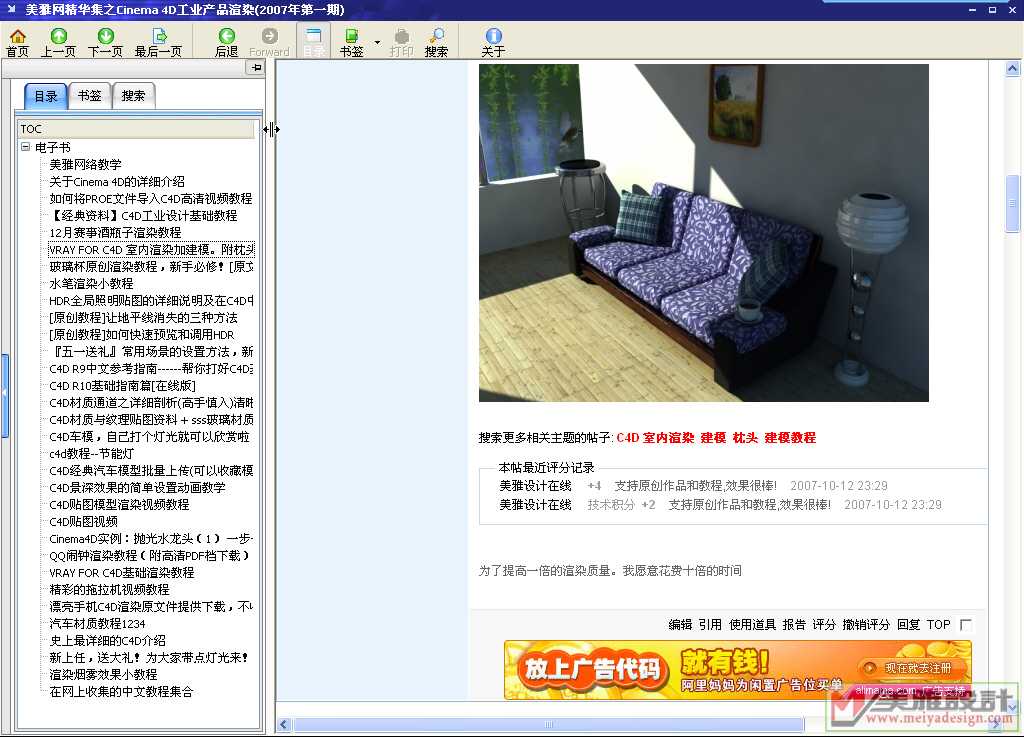Open 12月赛事酒瓶子渲染教程 entry
Screen dimensions: 1024x737
coord(116,232)
